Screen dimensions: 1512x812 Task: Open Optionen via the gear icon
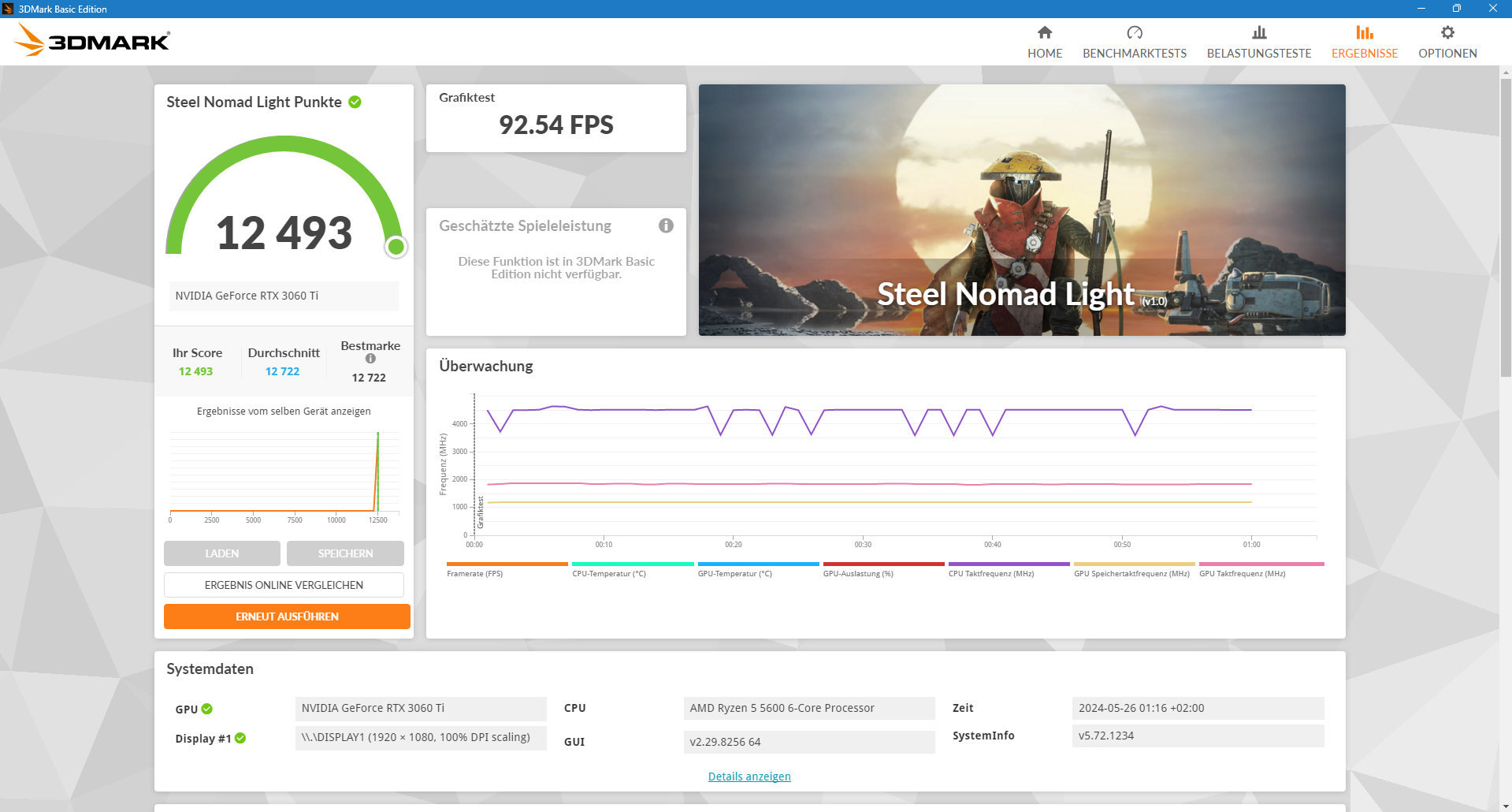point(1447,33)
